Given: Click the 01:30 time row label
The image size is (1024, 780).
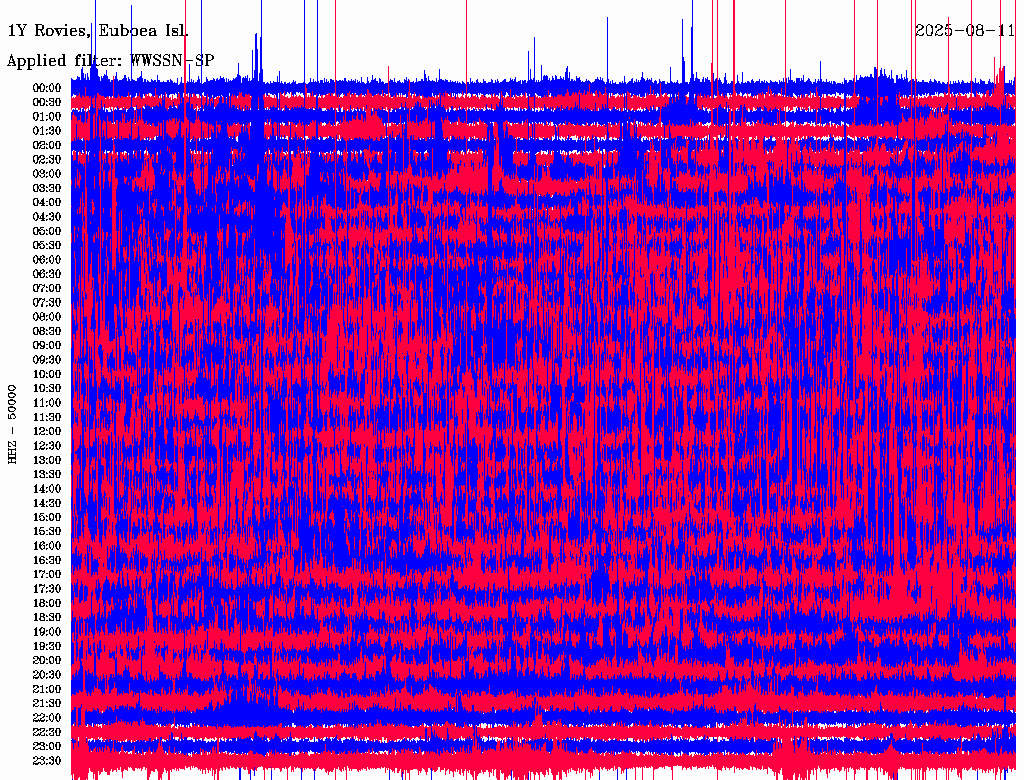Looking at the screenshot, I should [x=48, y=131].
